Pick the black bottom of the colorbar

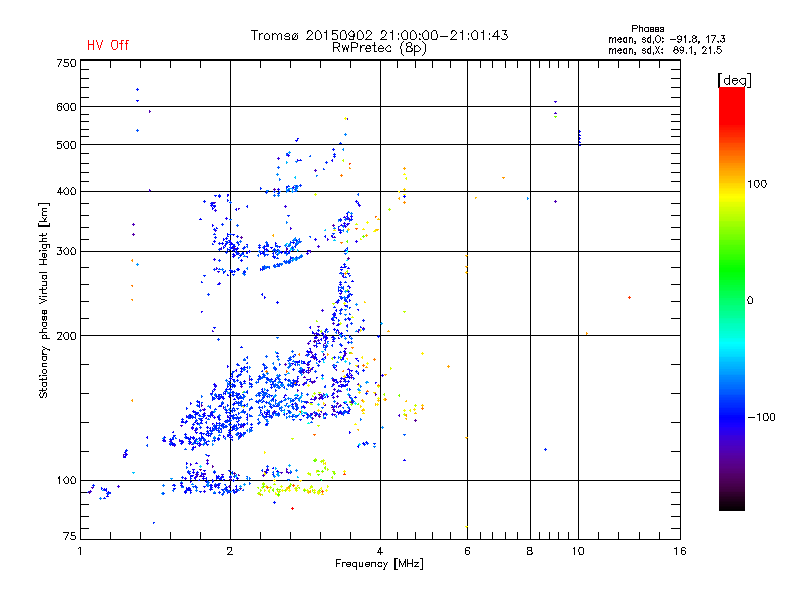tap(732, 503)
